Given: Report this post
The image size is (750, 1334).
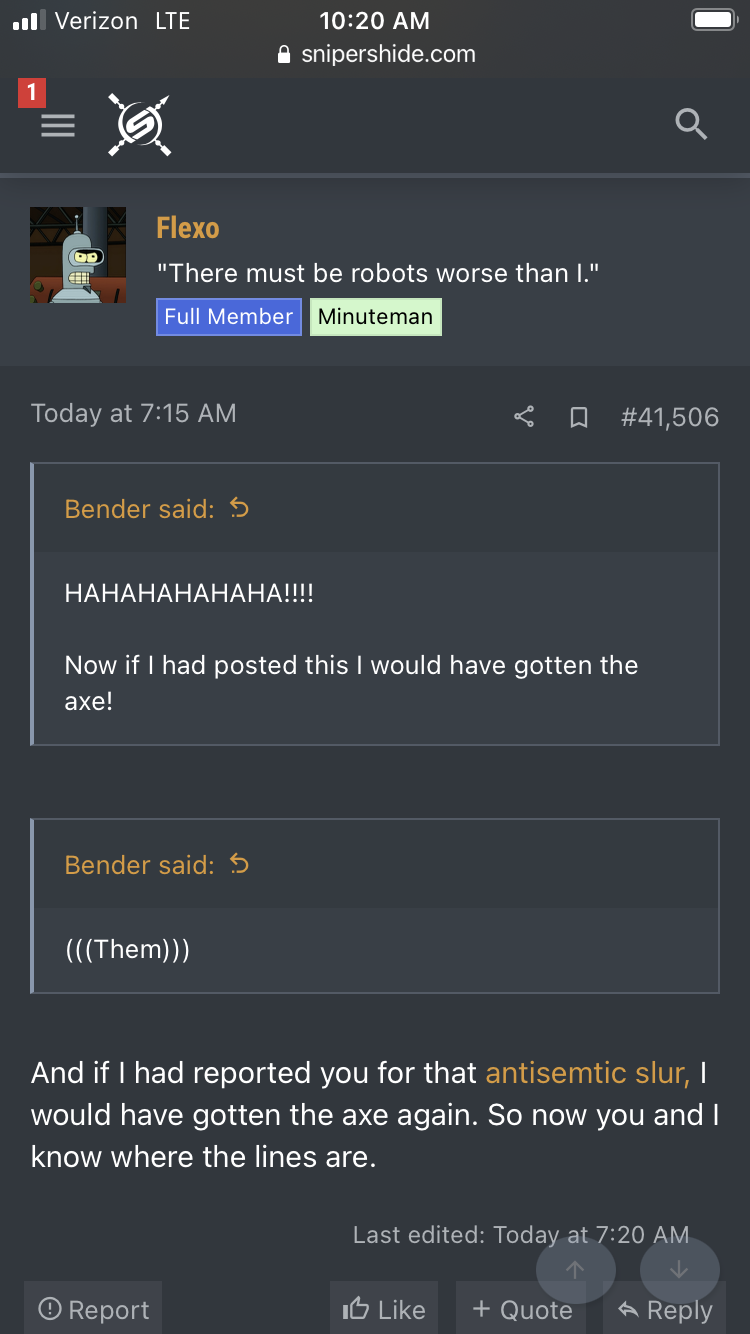Looking at the screenshot, I should coord(93,1309).
